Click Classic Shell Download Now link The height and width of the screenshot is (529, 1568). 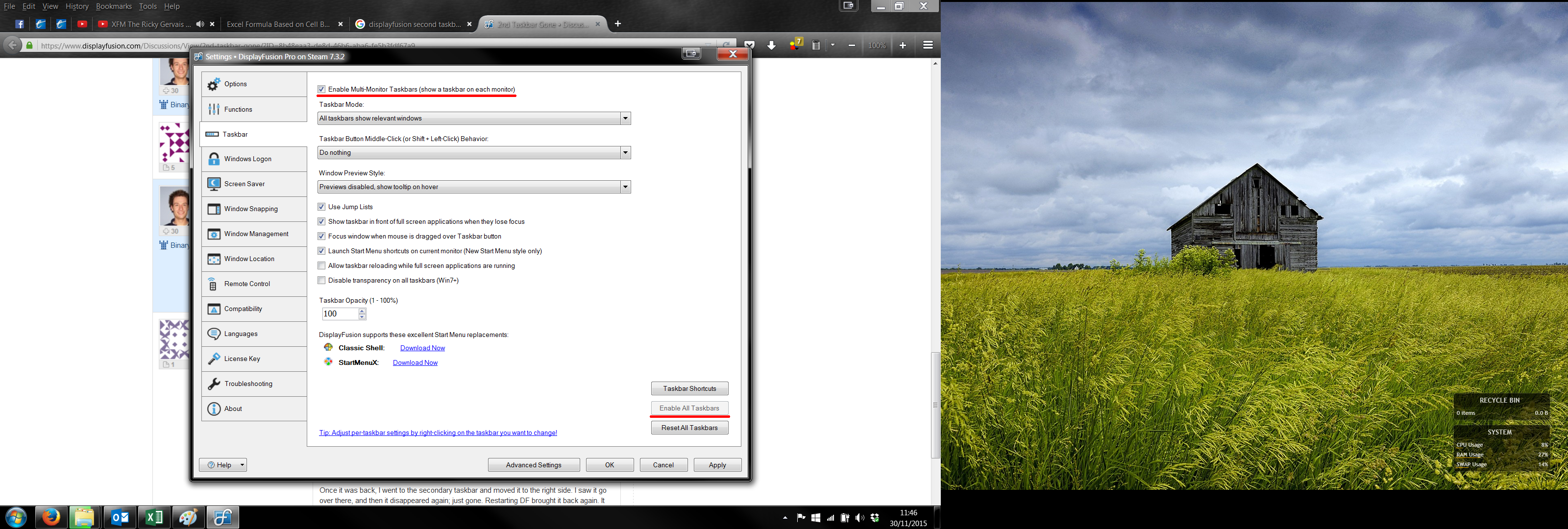pos(422,348)
